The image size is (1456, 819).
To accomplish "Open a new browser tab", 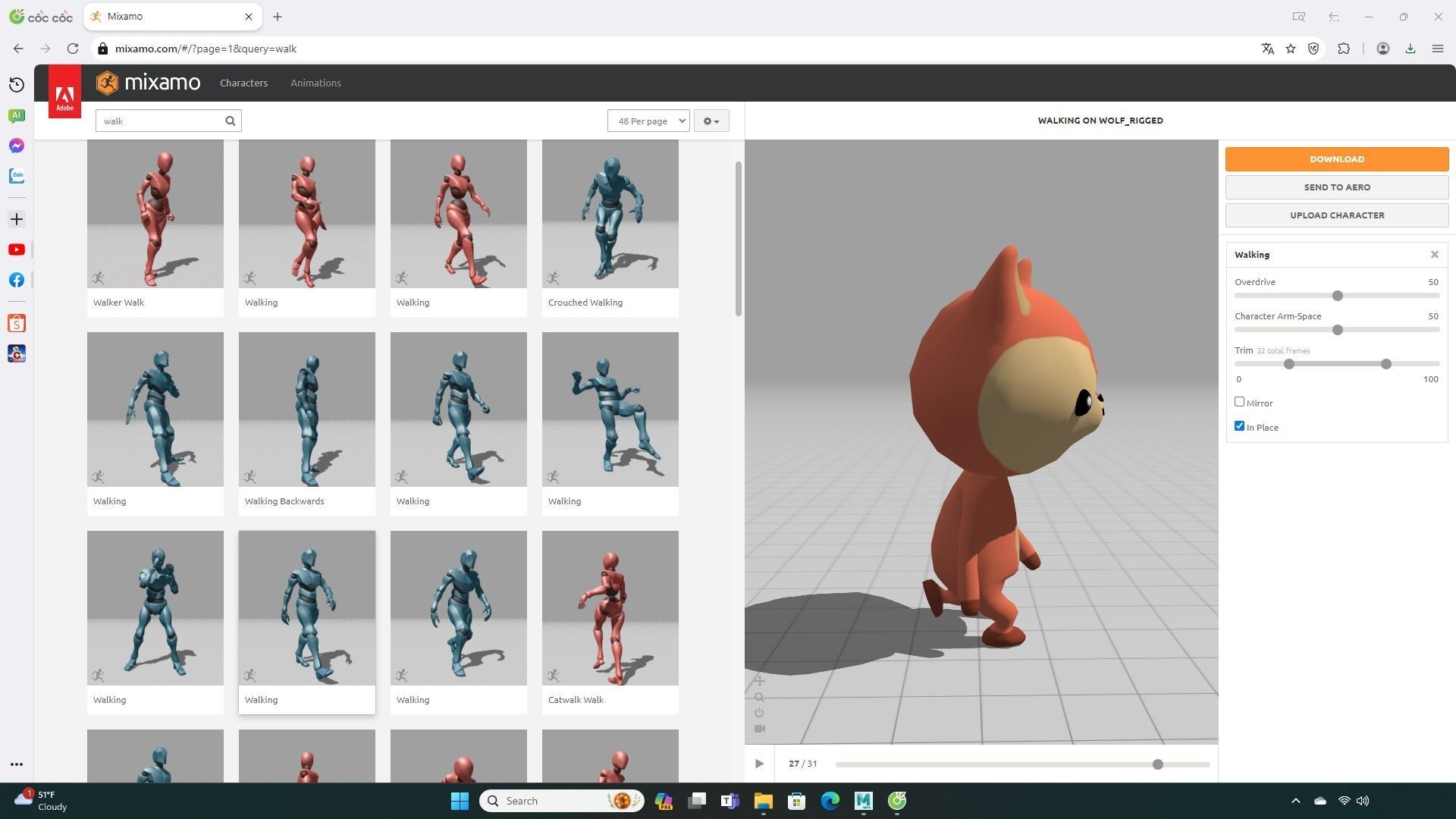I will pyautogui.click(x=278, y=17).
